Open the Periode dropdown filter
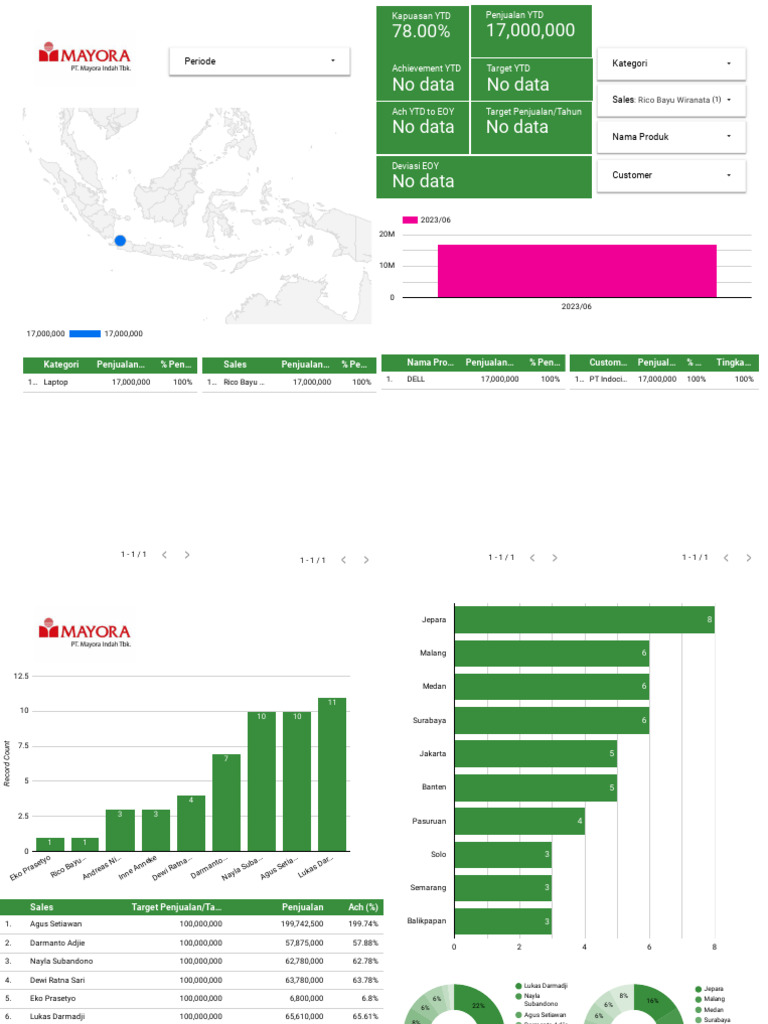This screenshot has height=1024, width=768. tap(259, 61)
